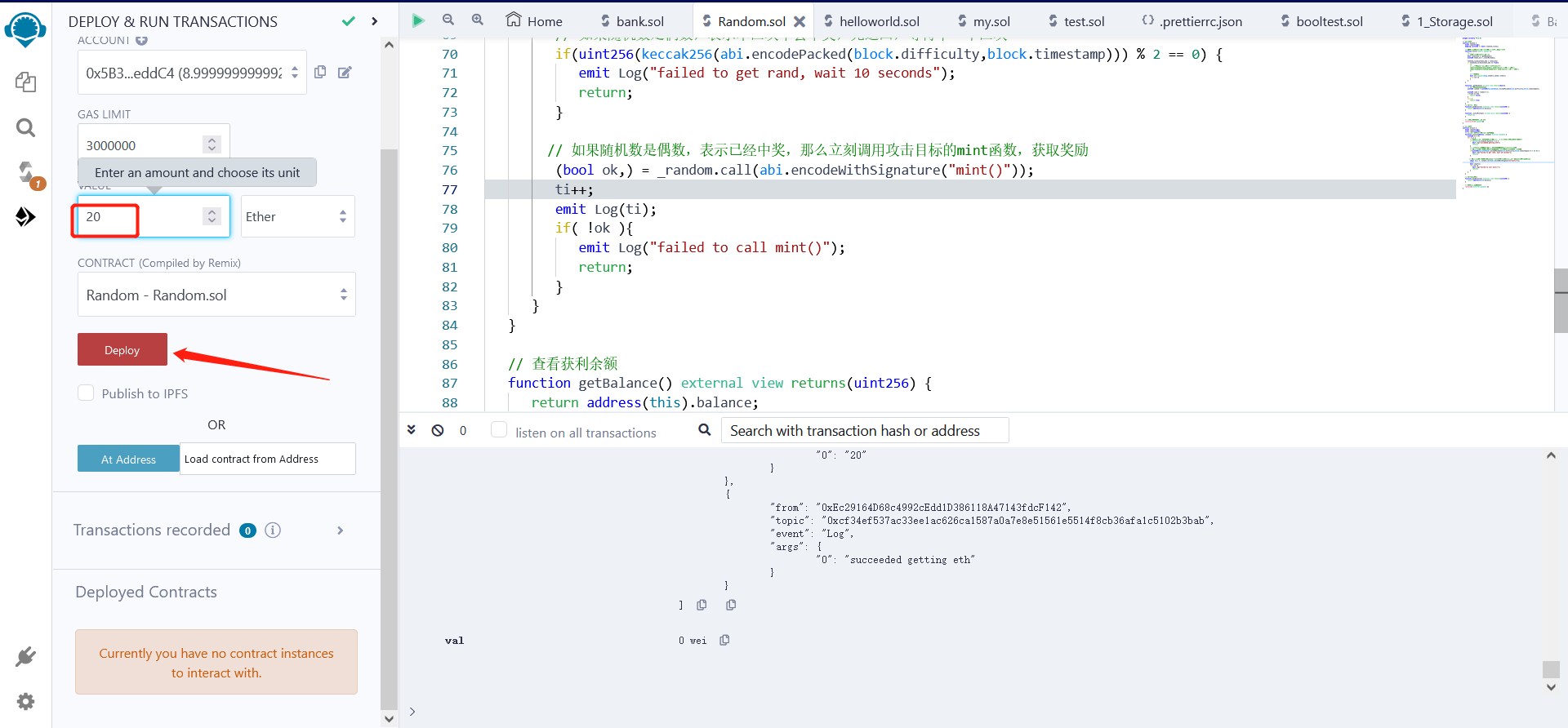Expand the Transactions recorded section chevron
This screenshot has height=728, width=1568.
click(341, 530)
